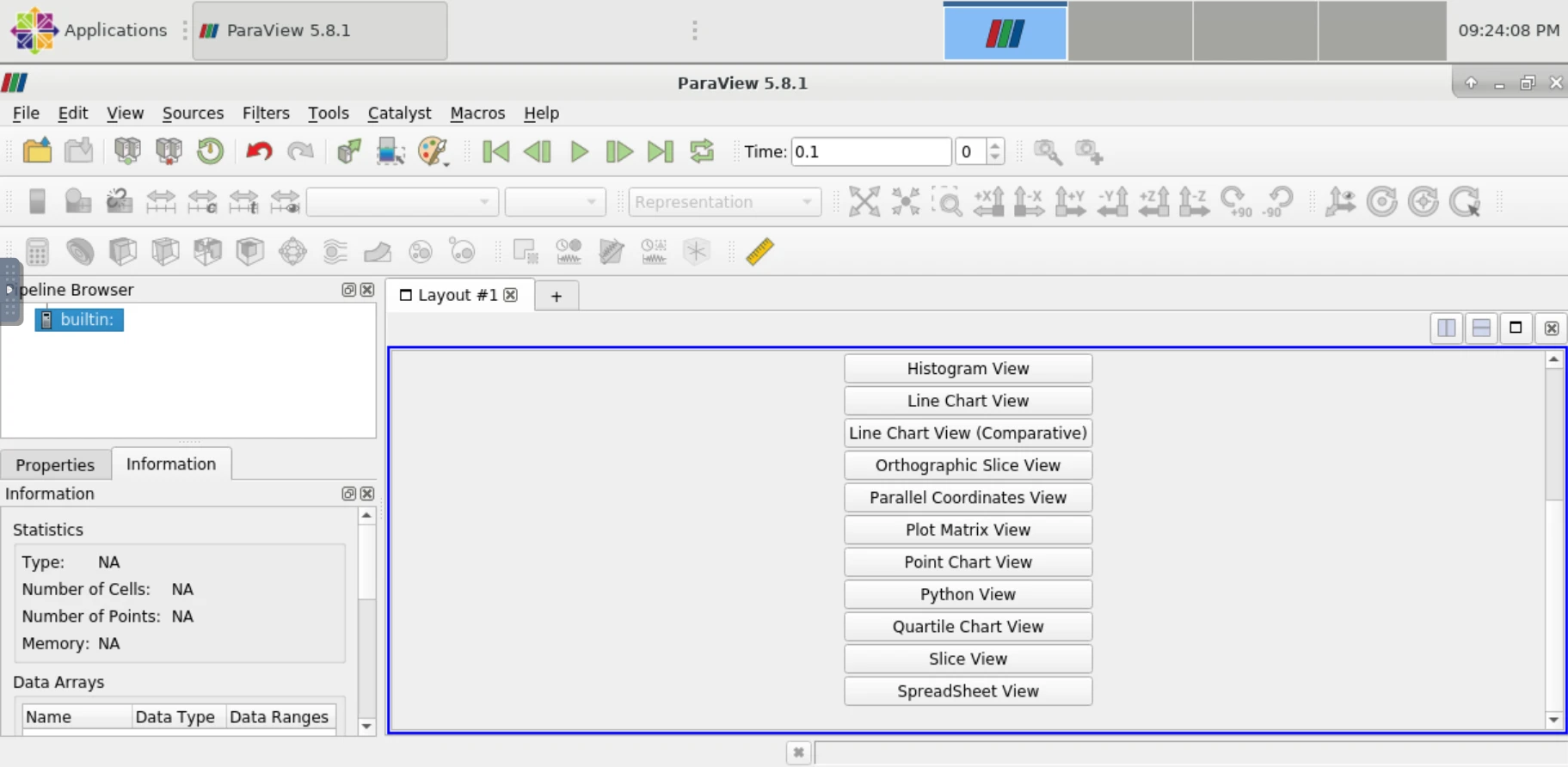Click the Pick Center of rotation icon
This screenshot has height=767, width=1568.
click(1465, 201)
